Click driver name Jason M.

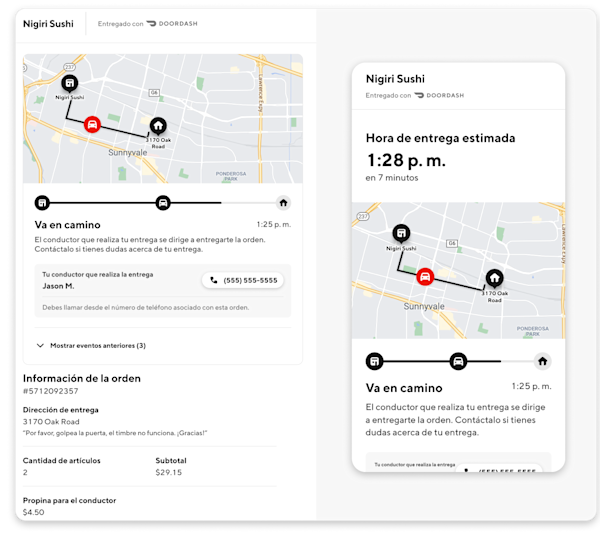[x=58, y=286]
